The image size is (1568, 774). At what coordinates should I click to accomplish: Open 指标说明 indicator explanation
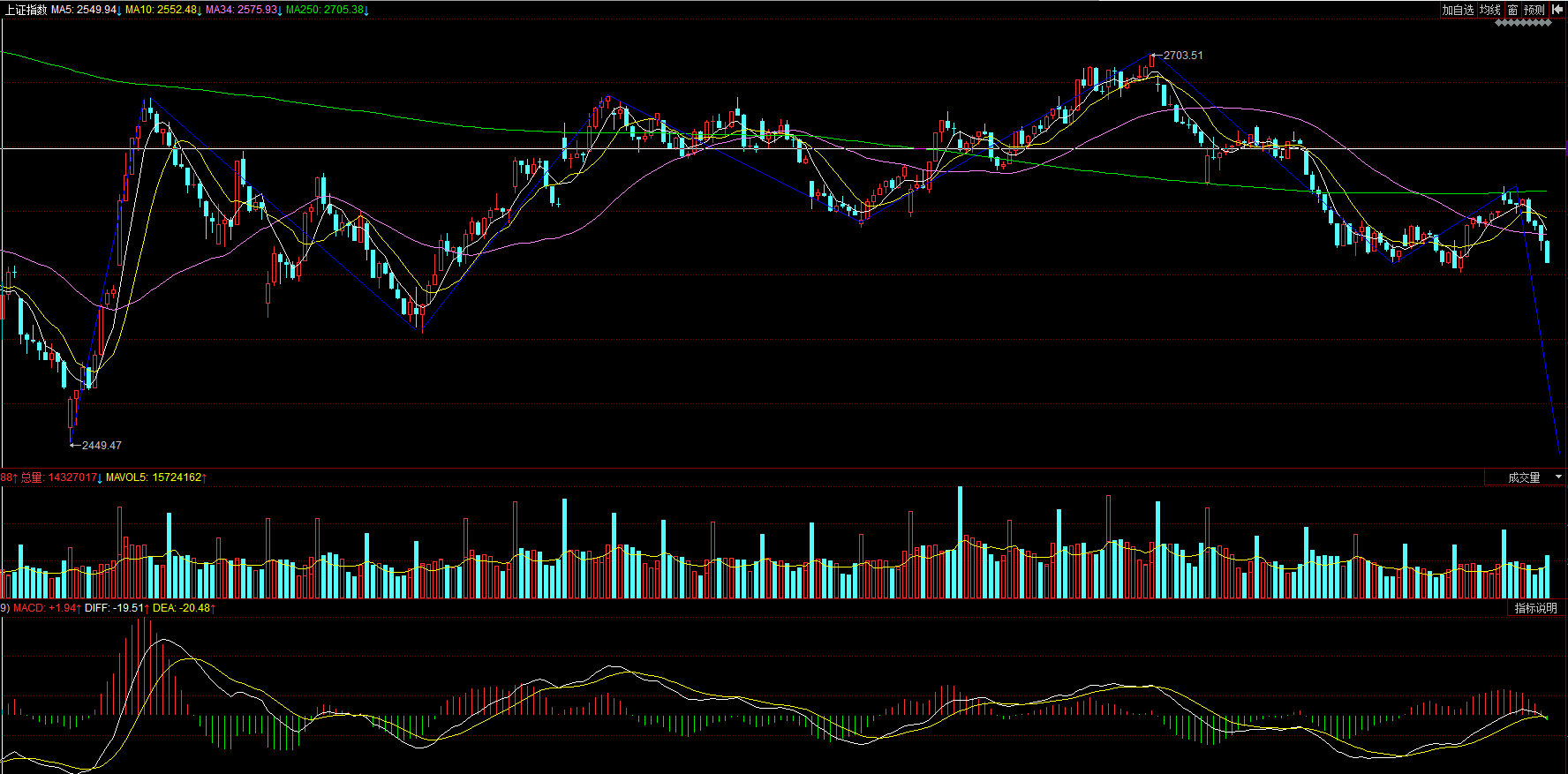pyautogui.click(x=1535, y=608)
